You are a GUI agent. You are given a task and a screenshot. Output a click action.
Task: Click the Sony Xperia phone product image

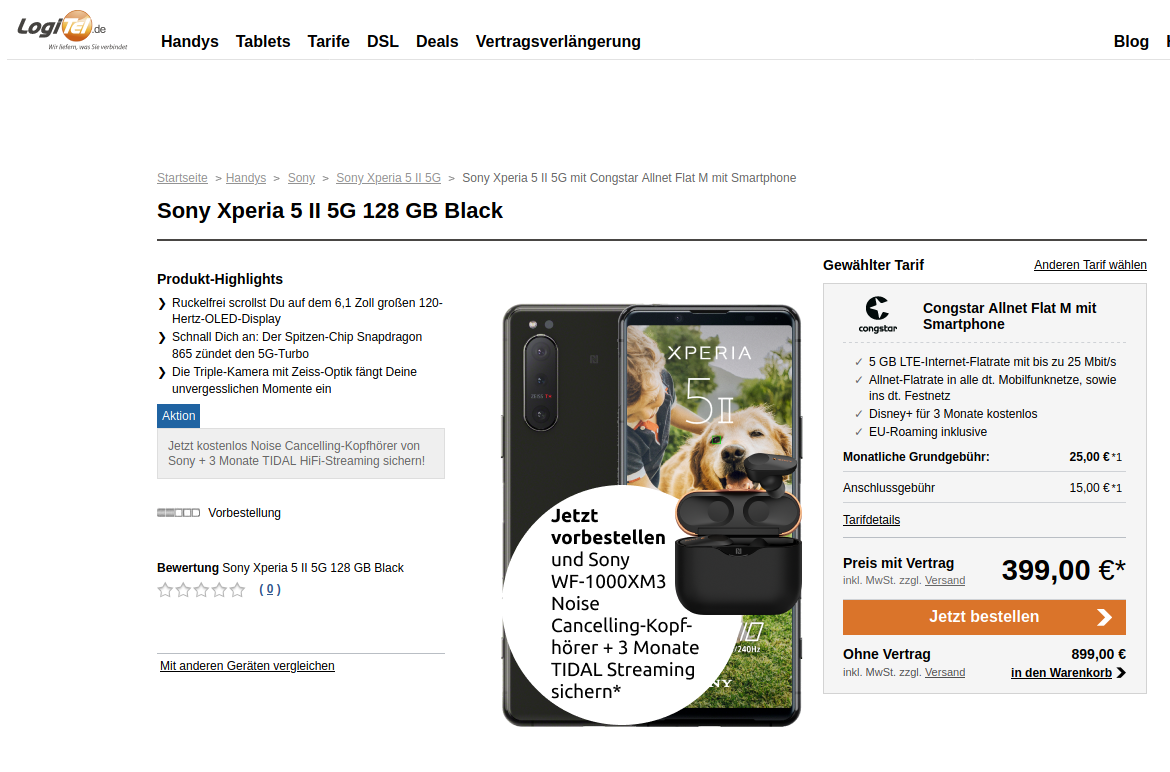pos(651,515)
